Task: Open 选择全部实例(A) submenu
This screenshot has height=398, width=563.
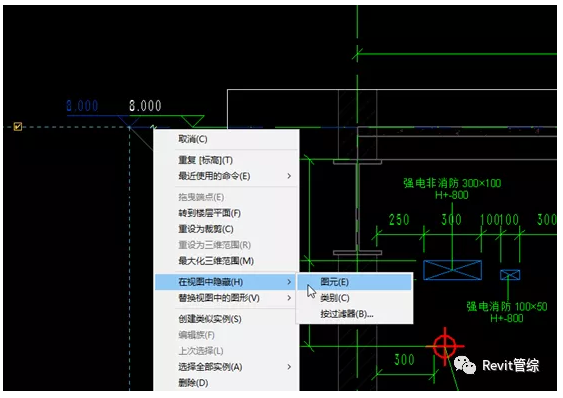Action: (226, 367)
